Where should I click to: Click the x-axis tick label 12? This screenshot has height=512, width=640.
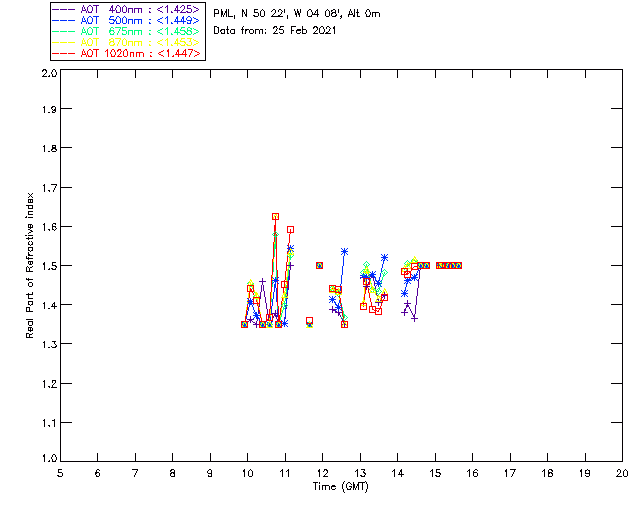coord(322,473)
